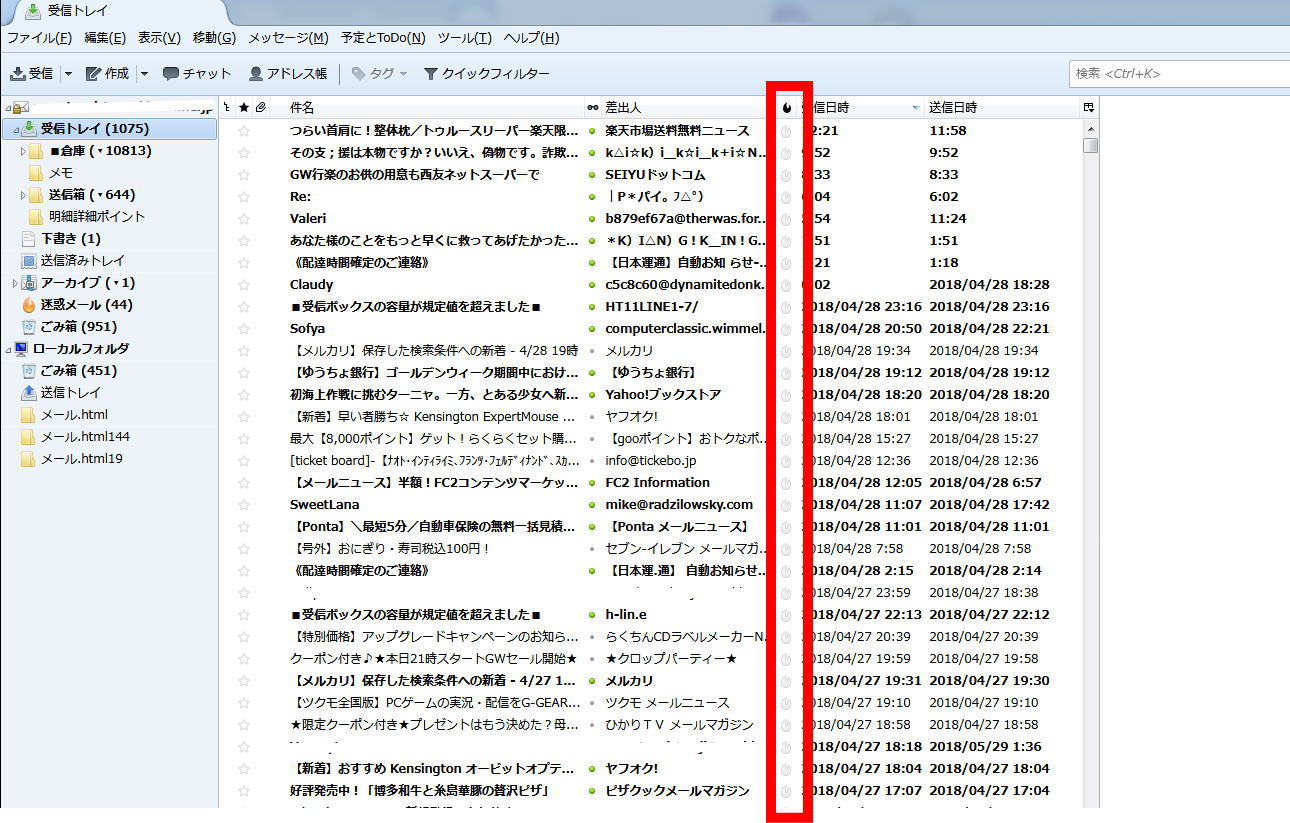The image size is (1290, 823).
Task: Toggle read status of info@tickebo.jp message
Action: click(592, 460)
